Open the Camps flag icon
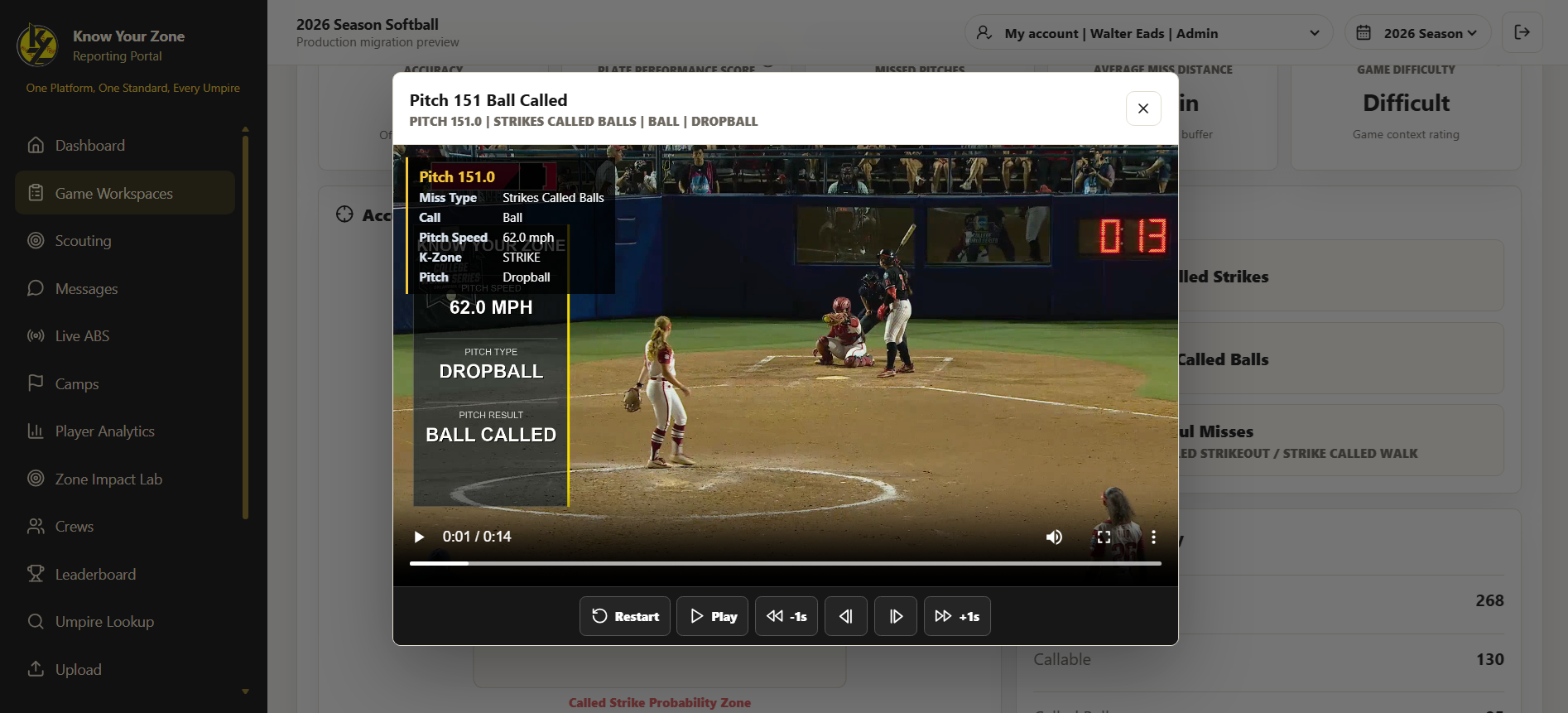 coord(36,383)
